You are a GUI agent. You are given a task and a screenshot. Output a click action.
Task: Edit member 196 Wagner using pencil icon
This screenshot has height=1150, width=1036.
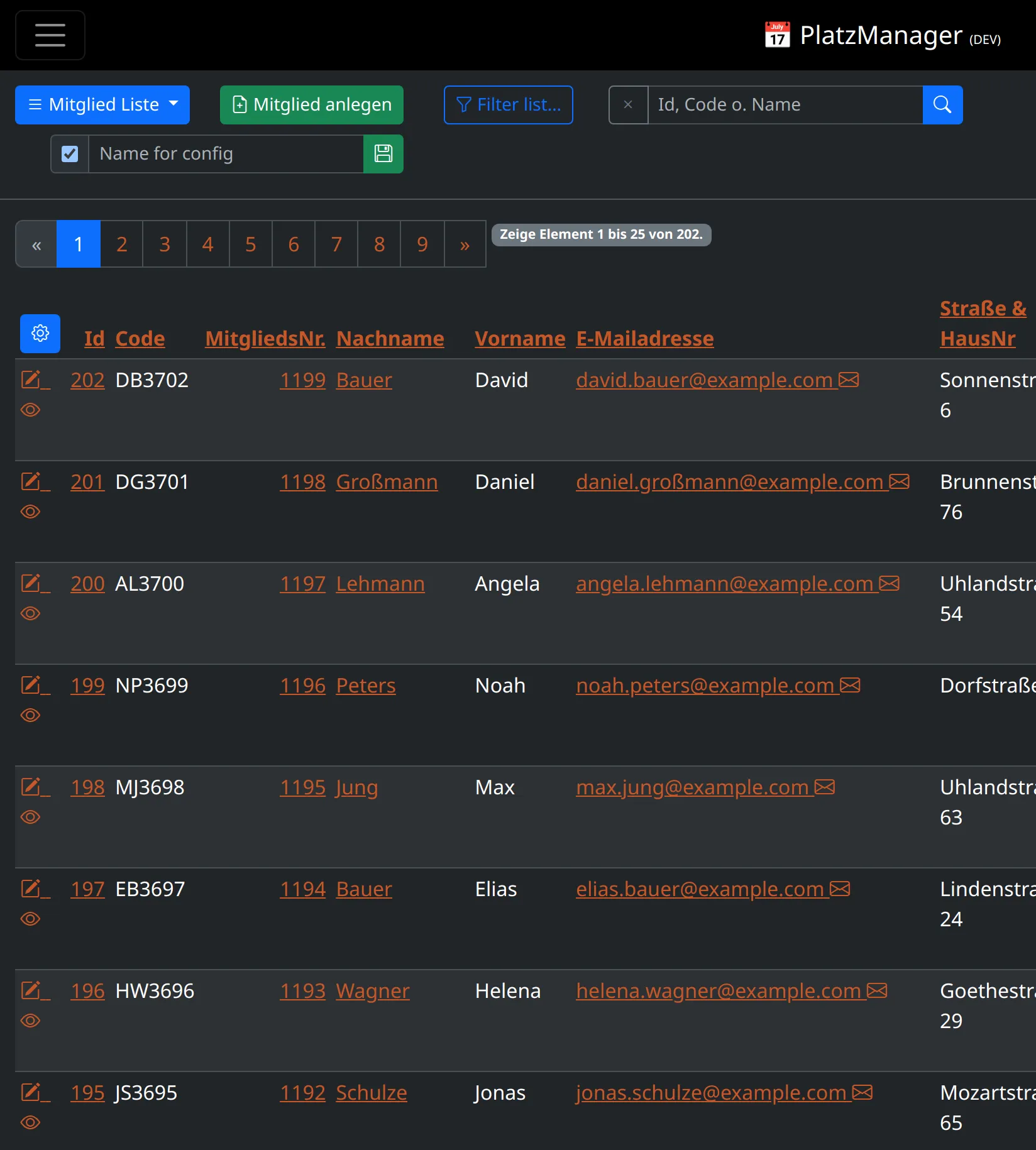click(x=30, y=990)
